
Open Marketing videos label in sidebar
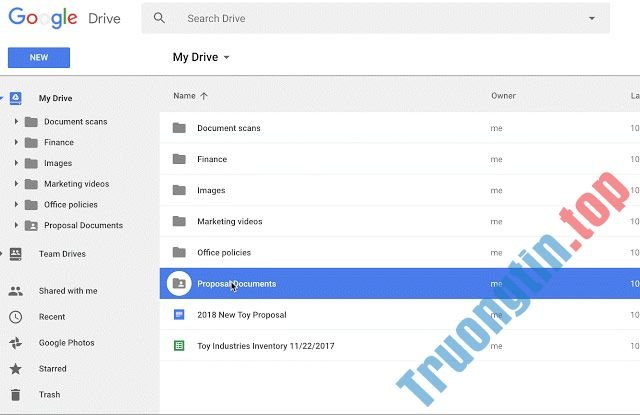77,184
